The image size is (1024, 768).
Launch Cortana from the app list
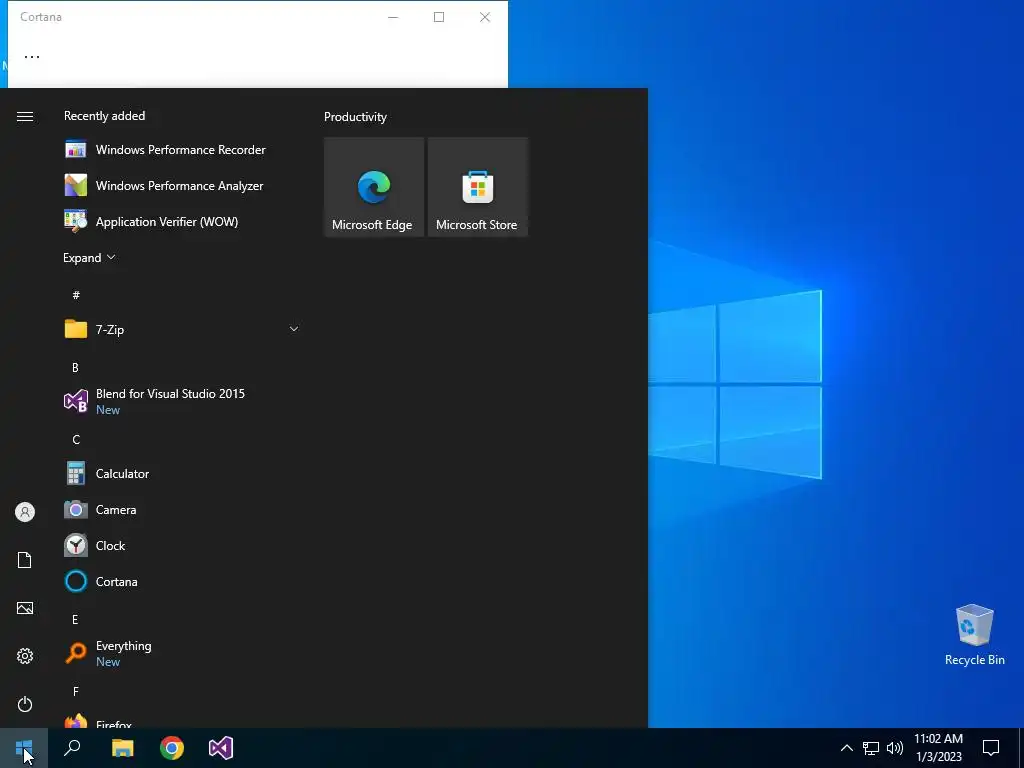point(182,581)
